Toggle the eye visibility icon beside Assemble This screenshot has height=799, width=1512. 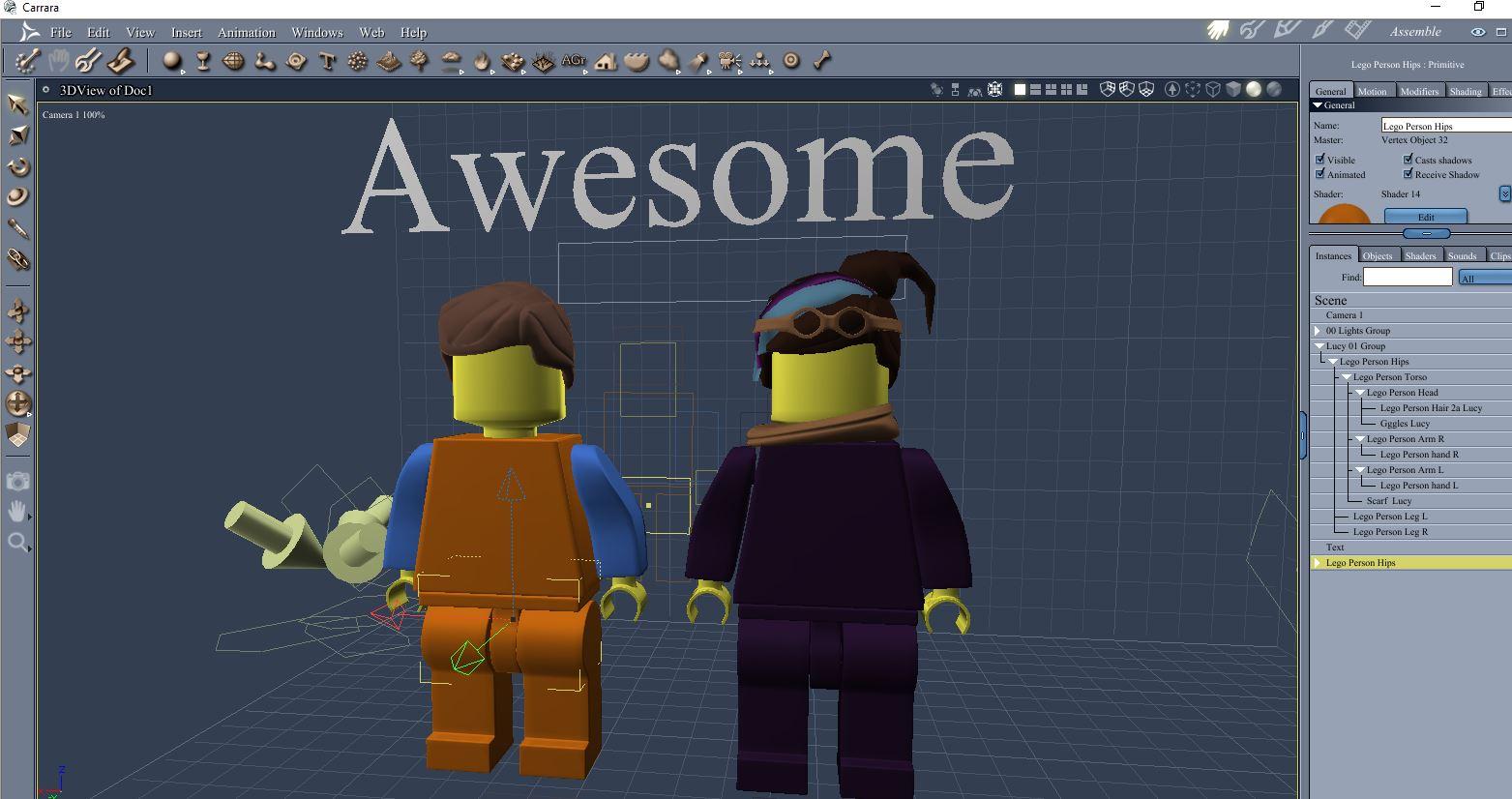pyautogui.click(x=1478, y=32)
